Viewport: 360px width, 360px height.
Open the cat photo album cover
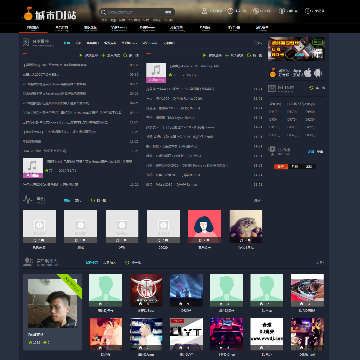click(x=246, y=226)
